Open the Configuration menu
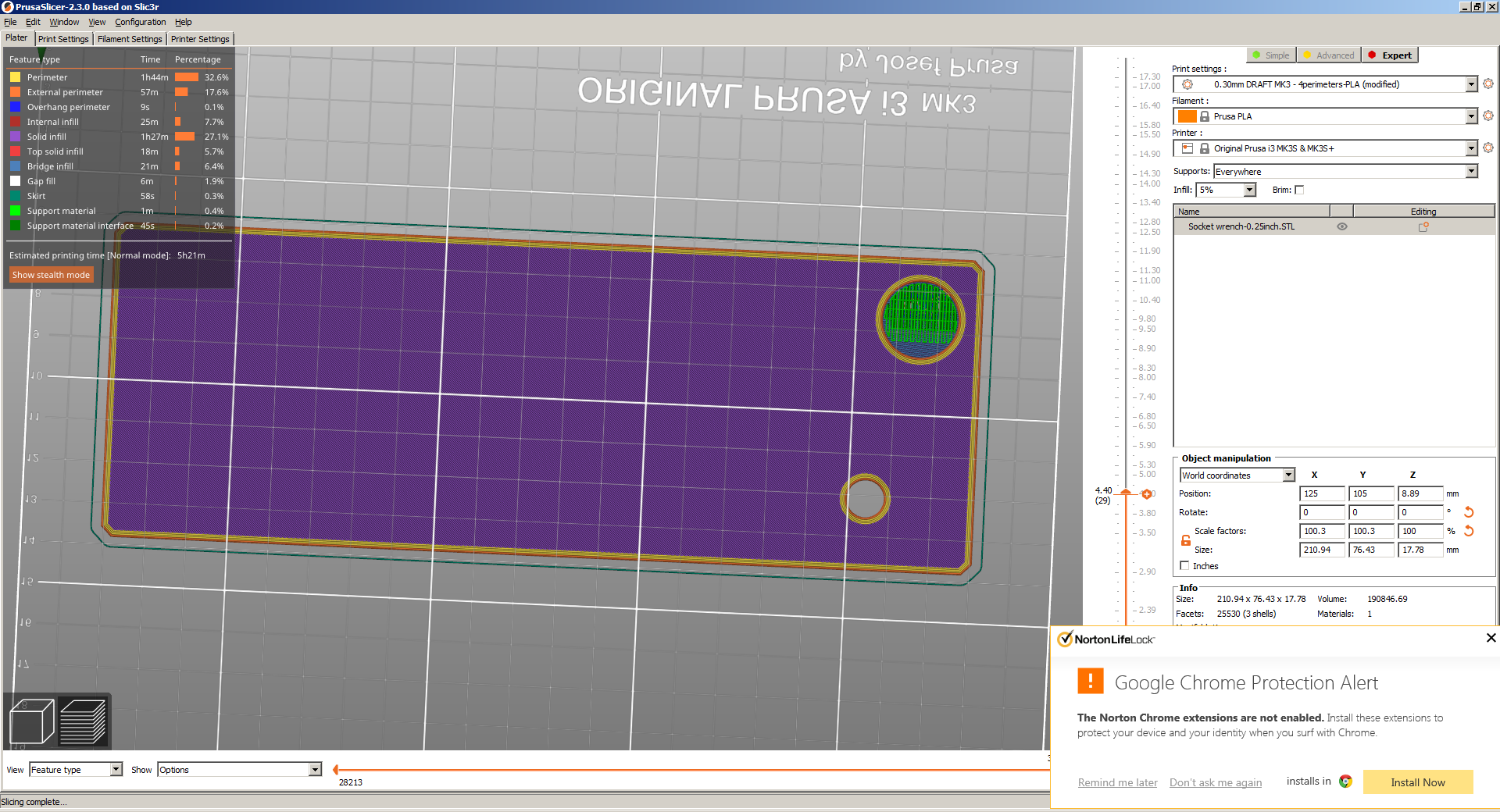This screenshot has height=812, width=1500. coord(141,22)
